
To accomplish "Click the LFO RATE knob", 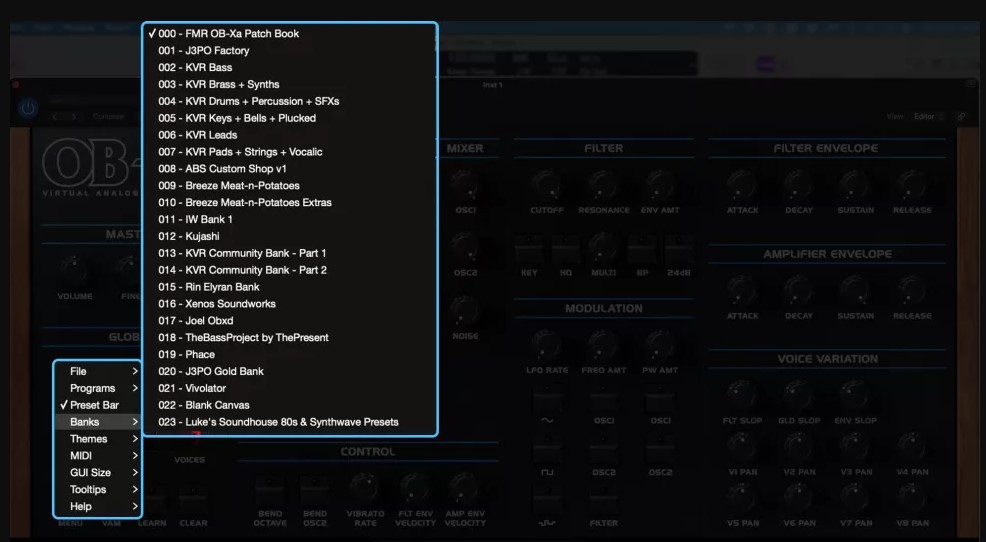I will [546, 345].
